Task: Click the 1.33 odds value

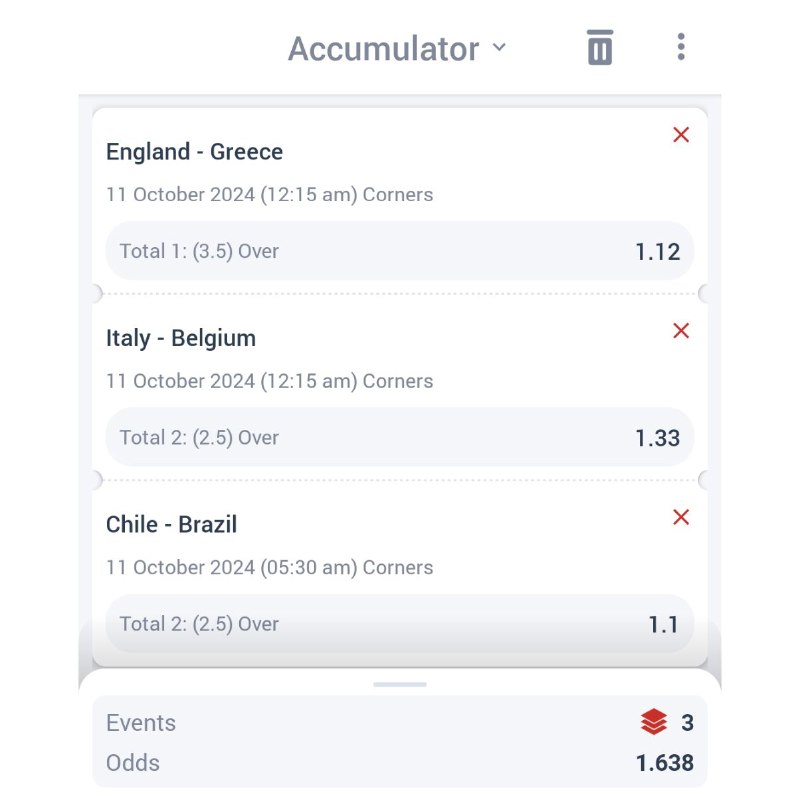Action: [x=657, y=438]
